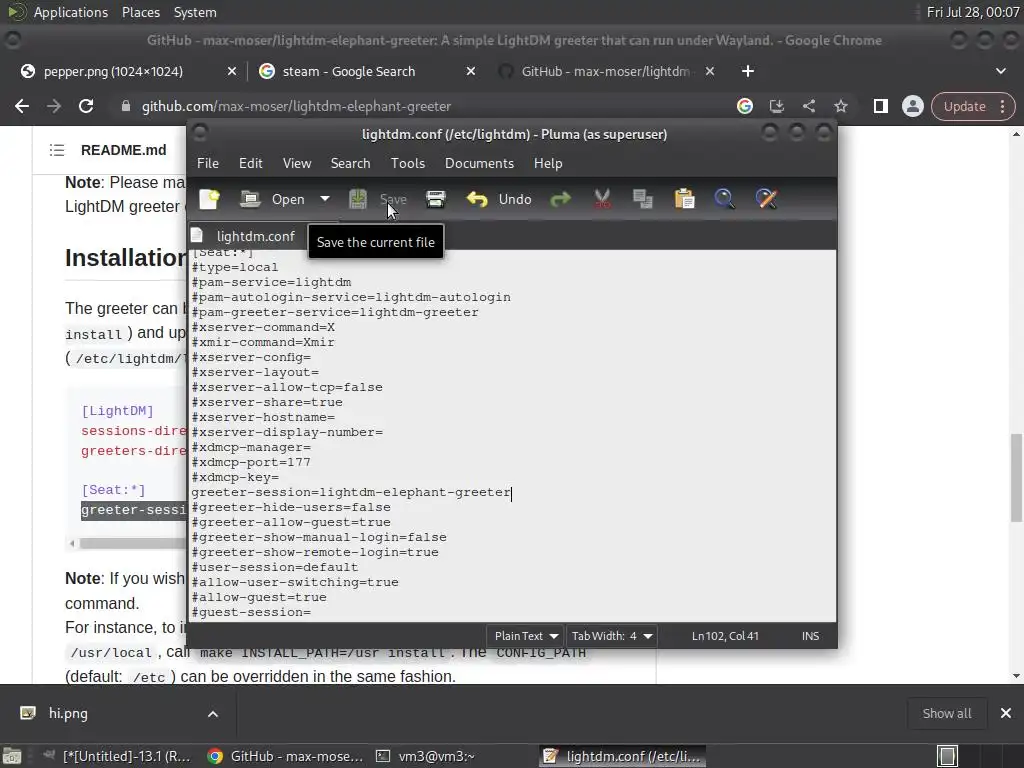The width and height of the screenshot is (1024, 768).
Task: Click the Cut scissors icon
Action: (x=601, y=199)
